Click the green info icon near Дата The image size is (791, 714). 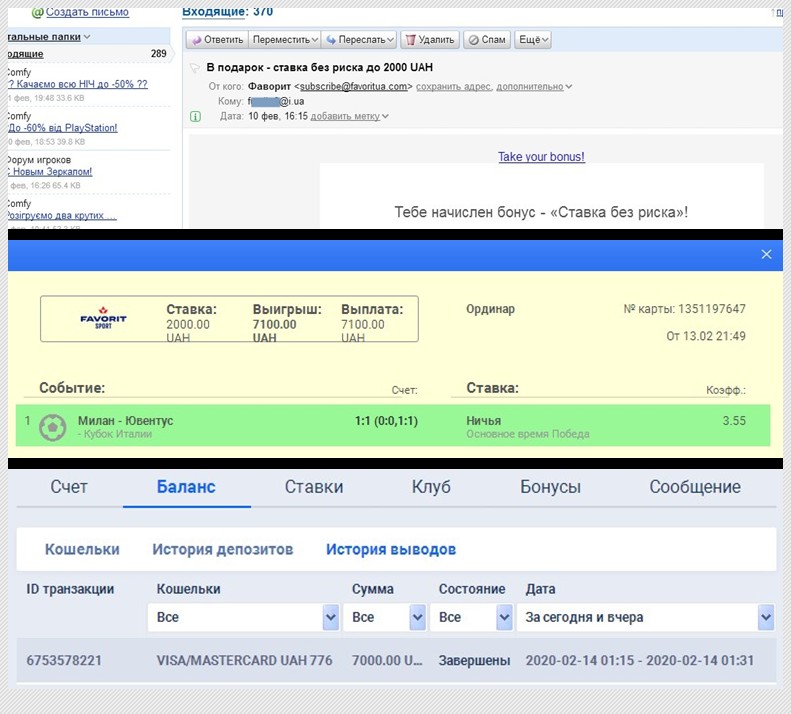click(x=195, y=117)
